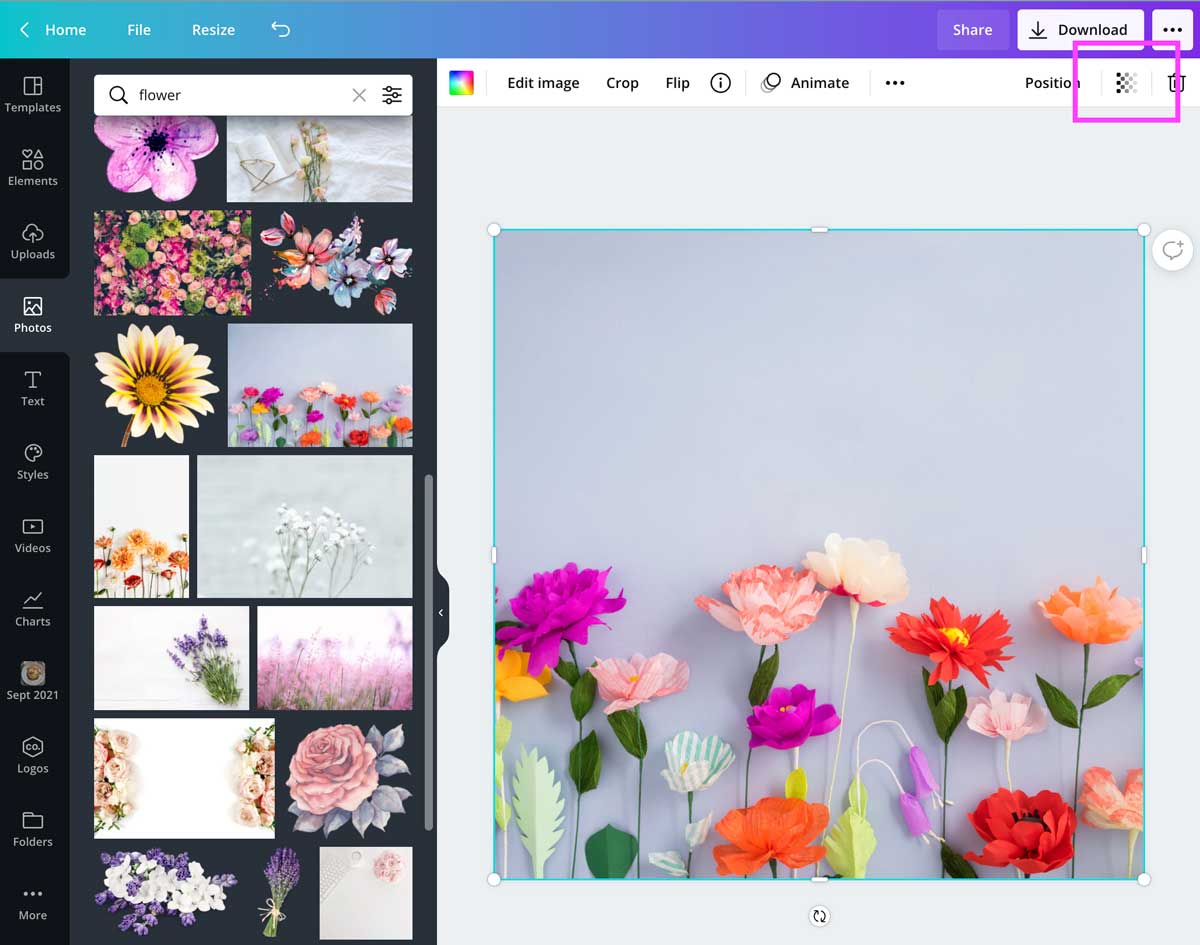Click the Download button
This screenshot has height=945, width=1200.
coord(1081,29)
